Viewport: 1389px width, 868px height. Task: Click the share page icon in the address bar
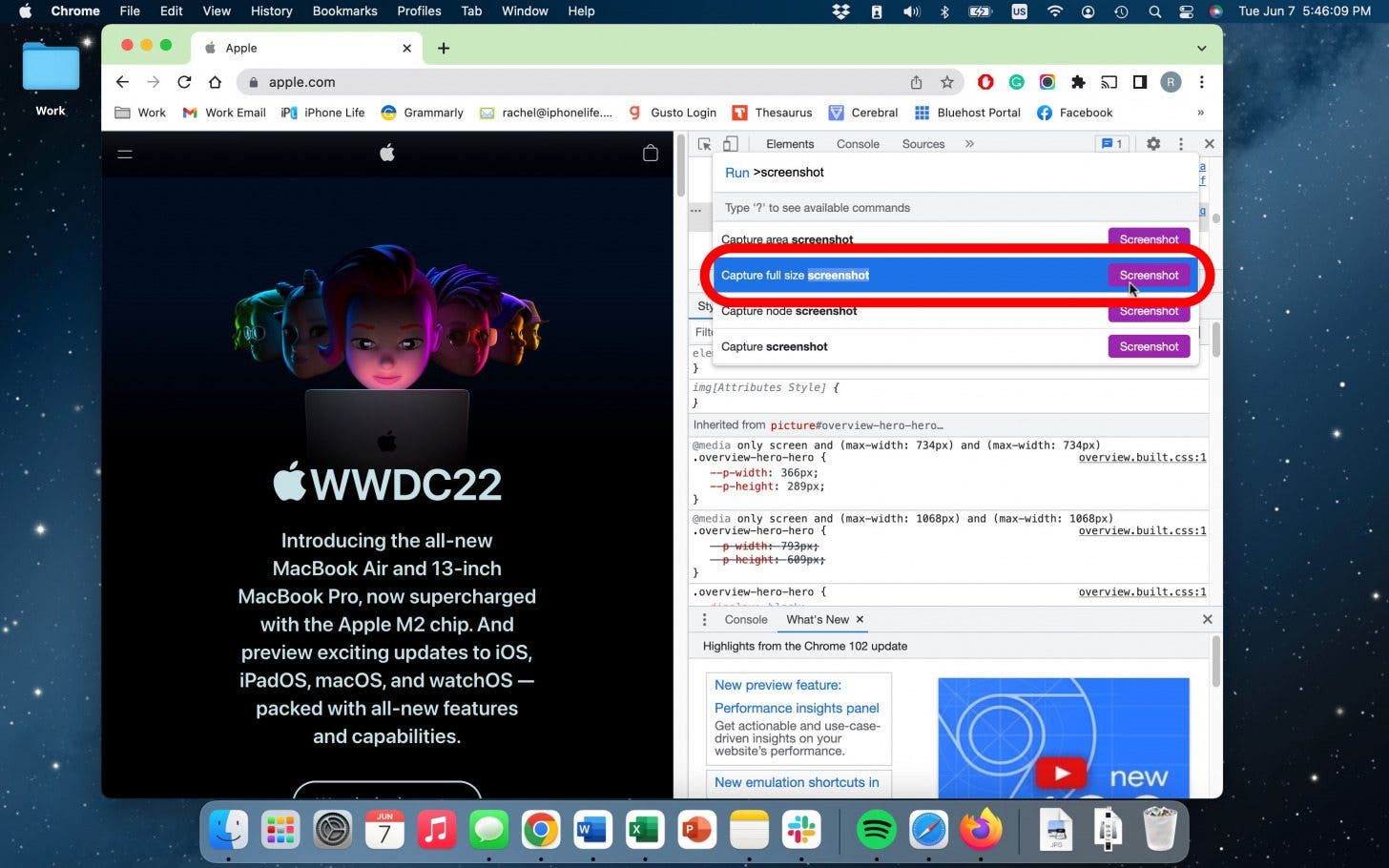(916, 82)
